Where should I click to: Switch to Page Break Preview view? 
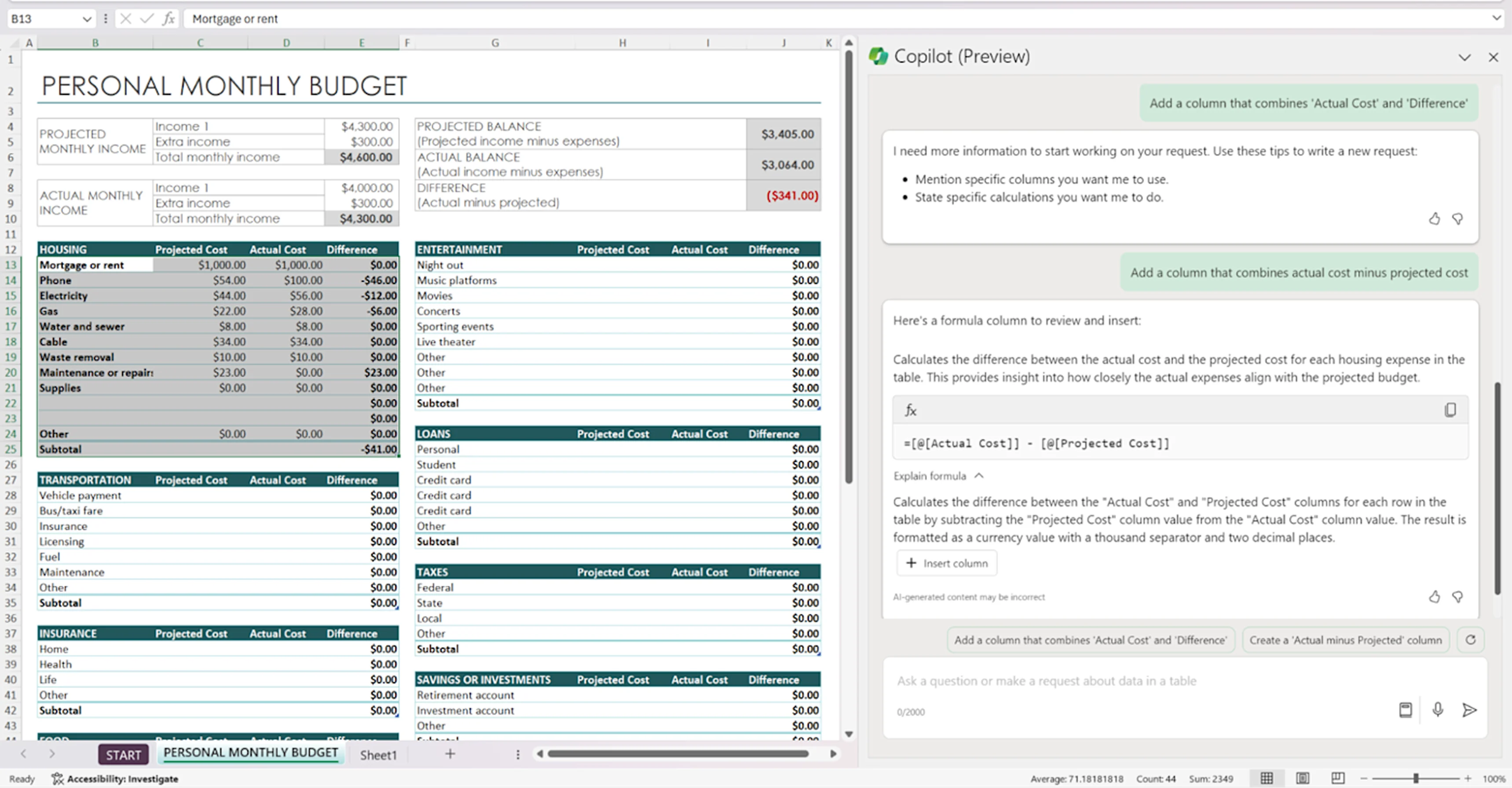[1338, 778]
